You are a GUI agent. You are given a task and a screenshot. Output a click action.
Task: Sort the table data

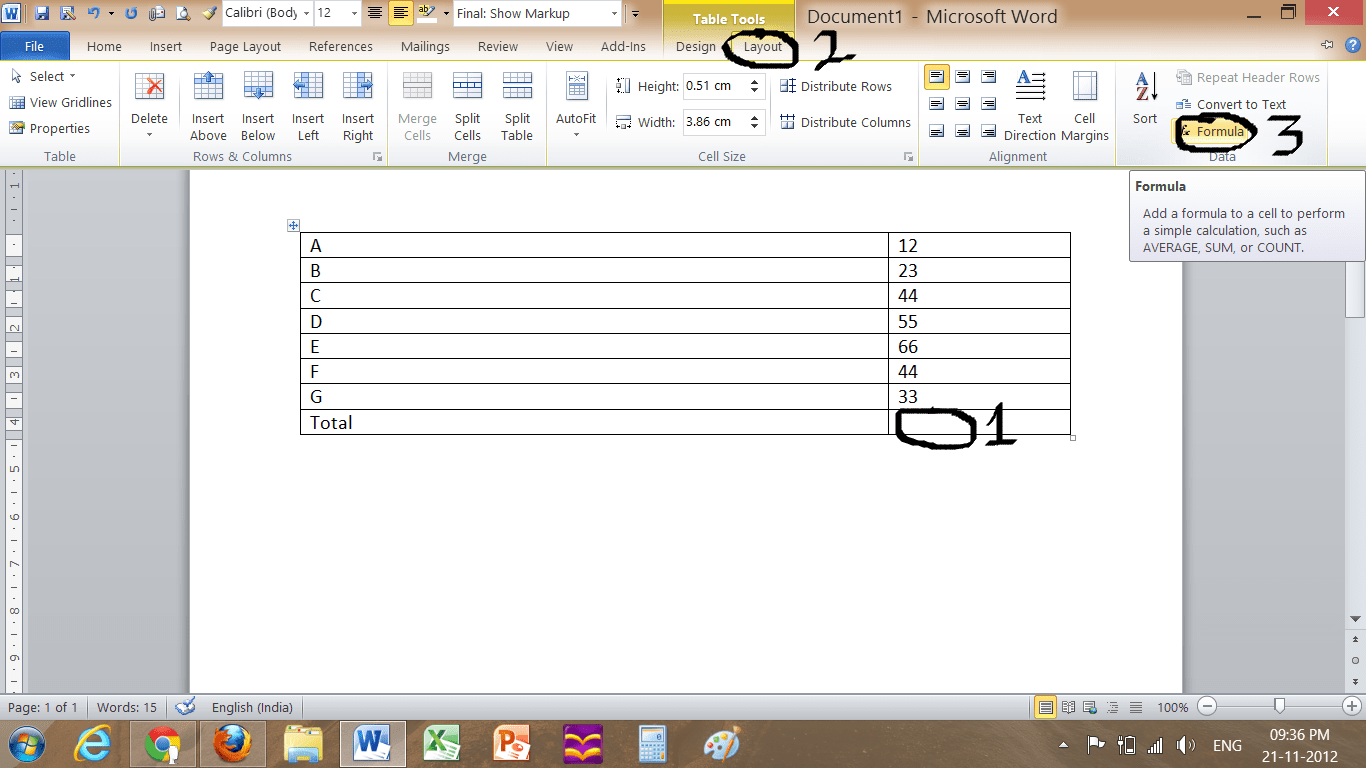point(1145,98)
